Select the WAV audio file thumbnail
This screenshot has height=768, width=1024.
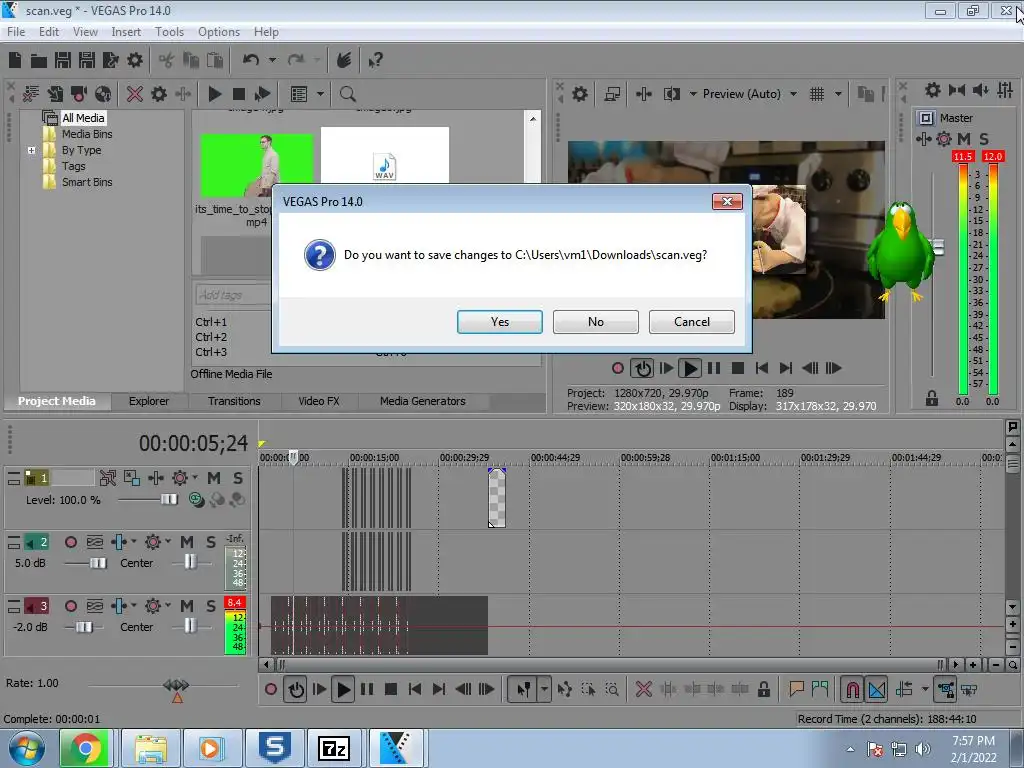pos(385,155)
